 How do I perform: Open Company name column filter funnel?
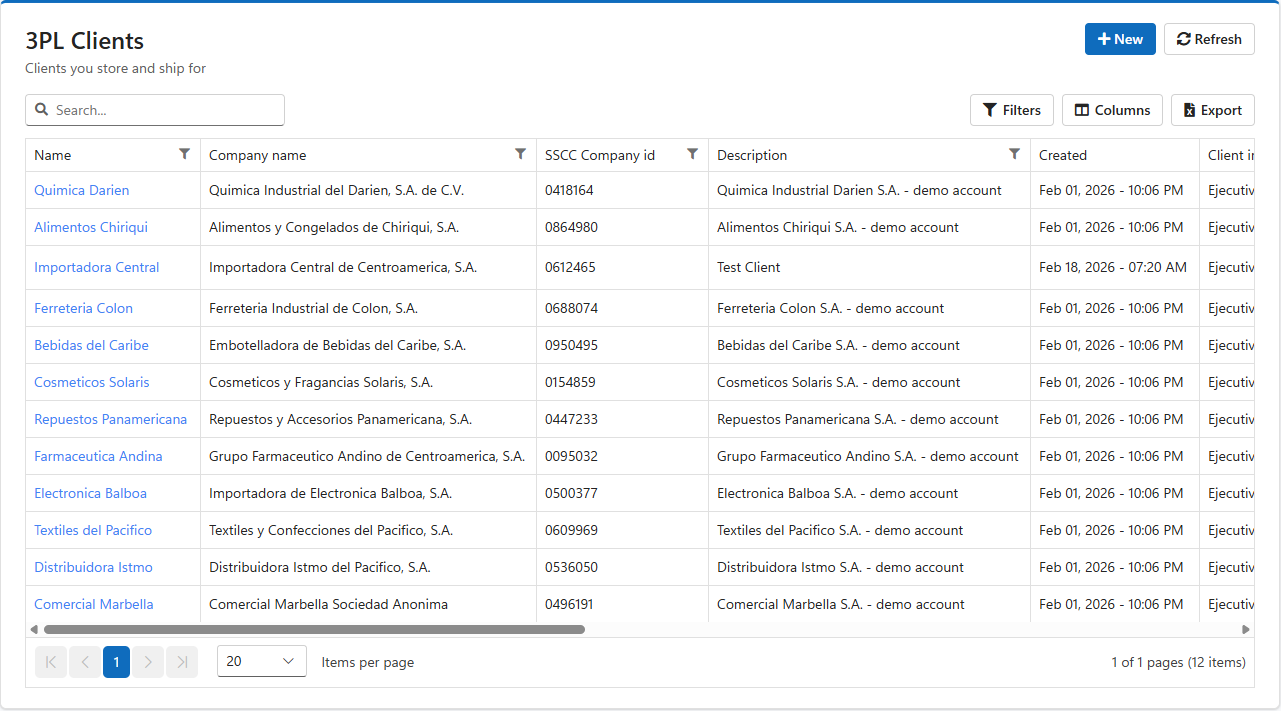pyautogui.click(x=520, y=154)
